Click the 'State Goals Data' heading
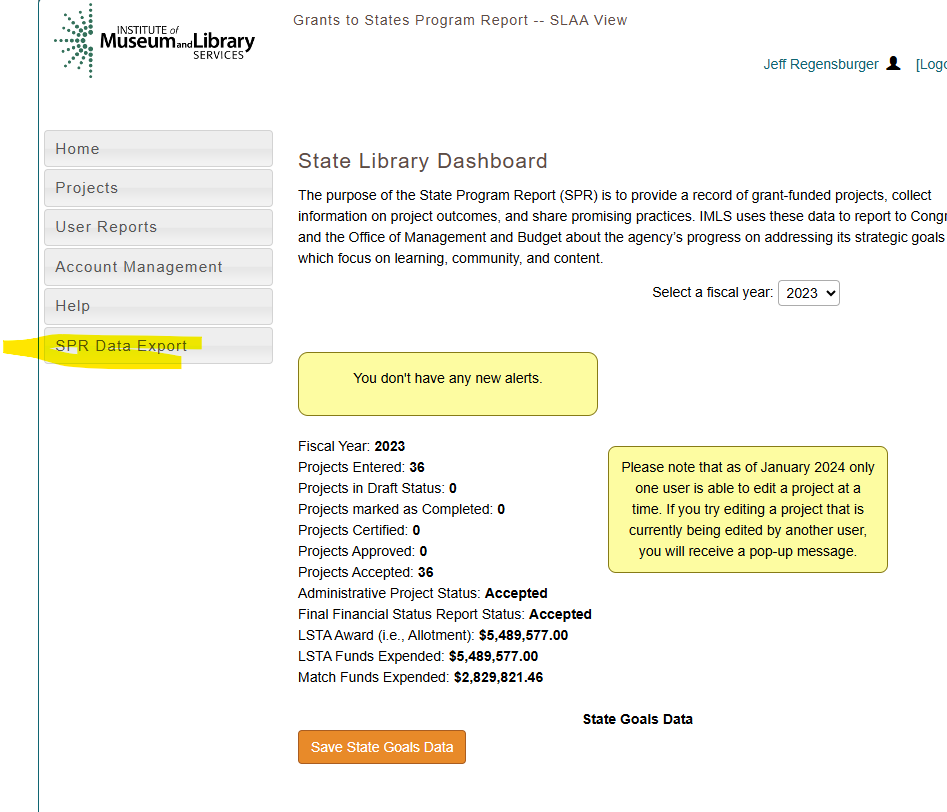The width and height of the screenshot is (947, 812). coord(638,720)
